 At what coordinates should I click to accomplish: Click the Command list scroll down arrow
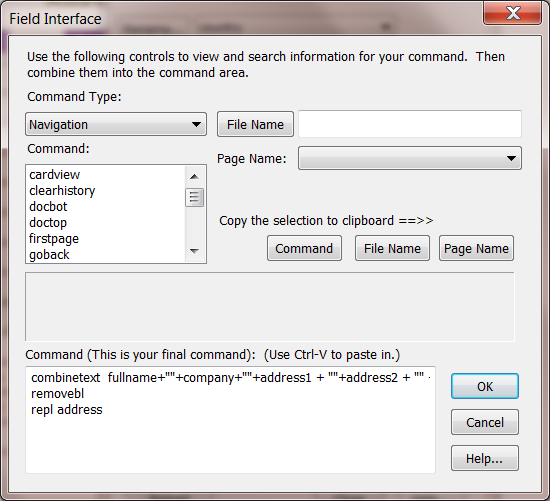194,251
